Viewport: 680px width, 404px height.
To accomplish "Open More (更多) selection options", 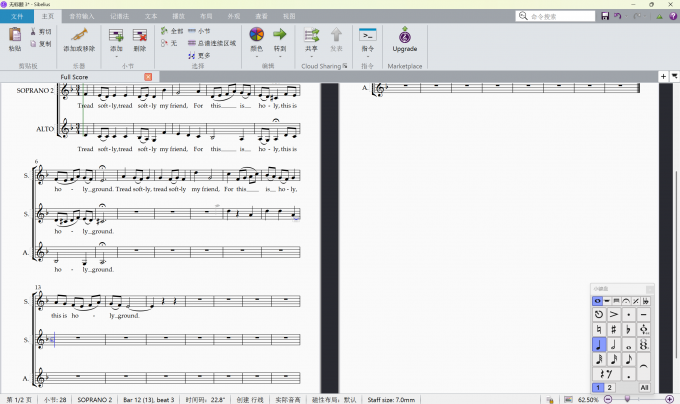I will [x=199, y=55].
